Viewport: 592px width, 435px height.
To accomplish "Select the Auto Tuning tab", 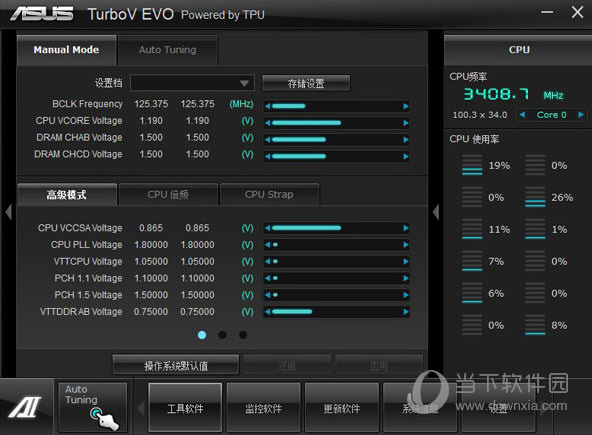I will [168, 50].
